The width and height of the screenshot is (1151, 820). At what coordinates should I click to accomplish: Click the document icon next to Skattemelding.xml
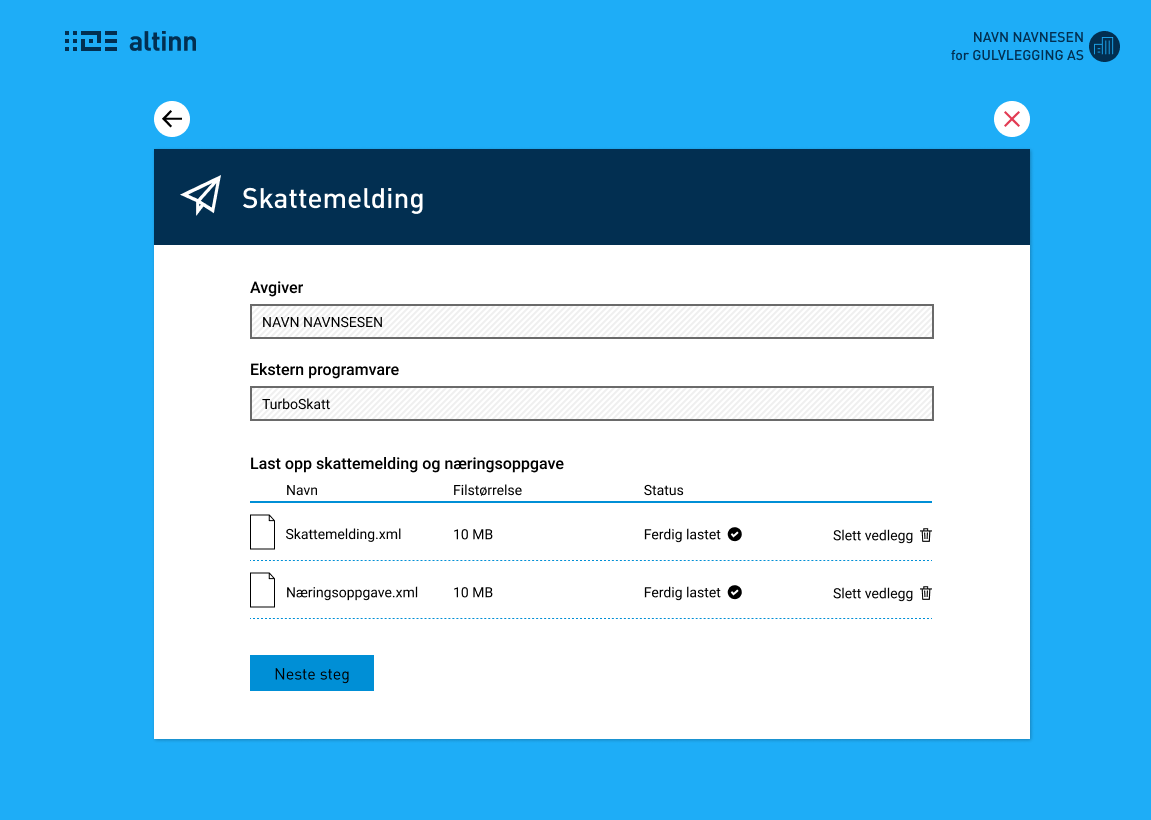(262, 531)
